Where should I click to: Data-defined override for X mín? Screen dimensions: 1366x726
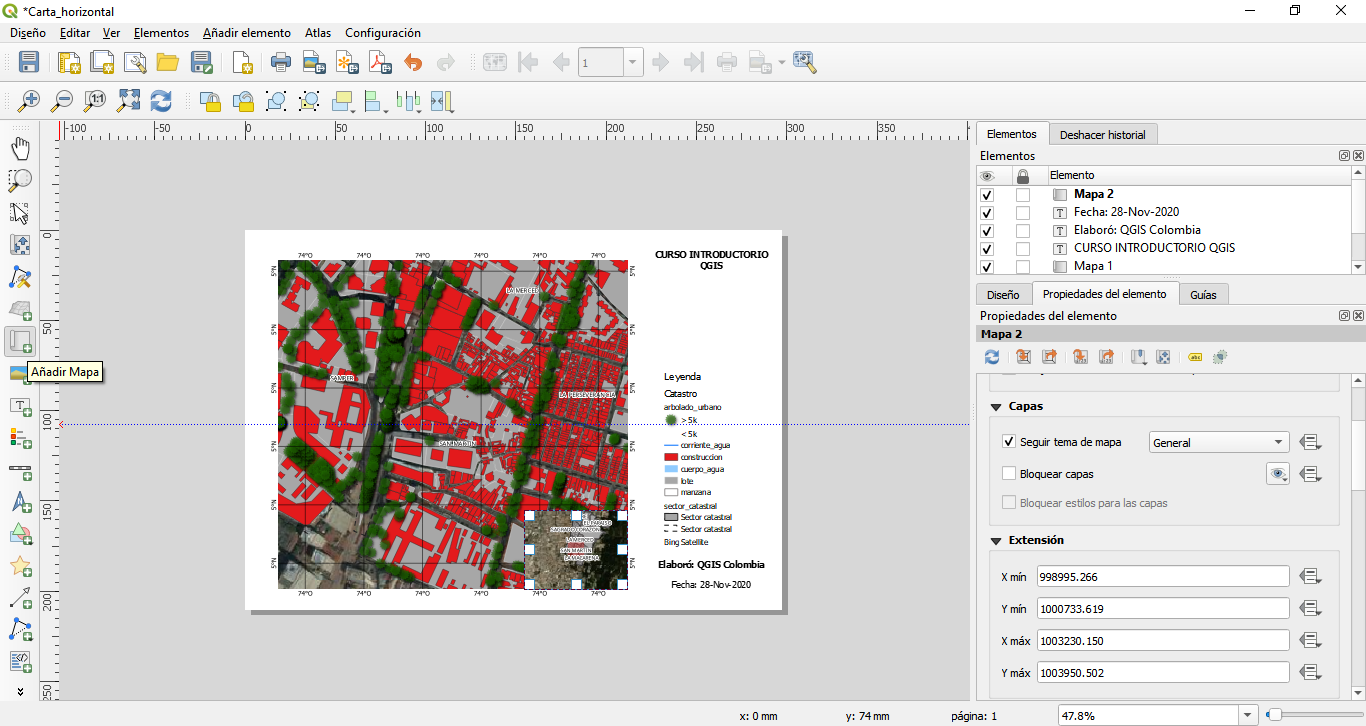1312,577
